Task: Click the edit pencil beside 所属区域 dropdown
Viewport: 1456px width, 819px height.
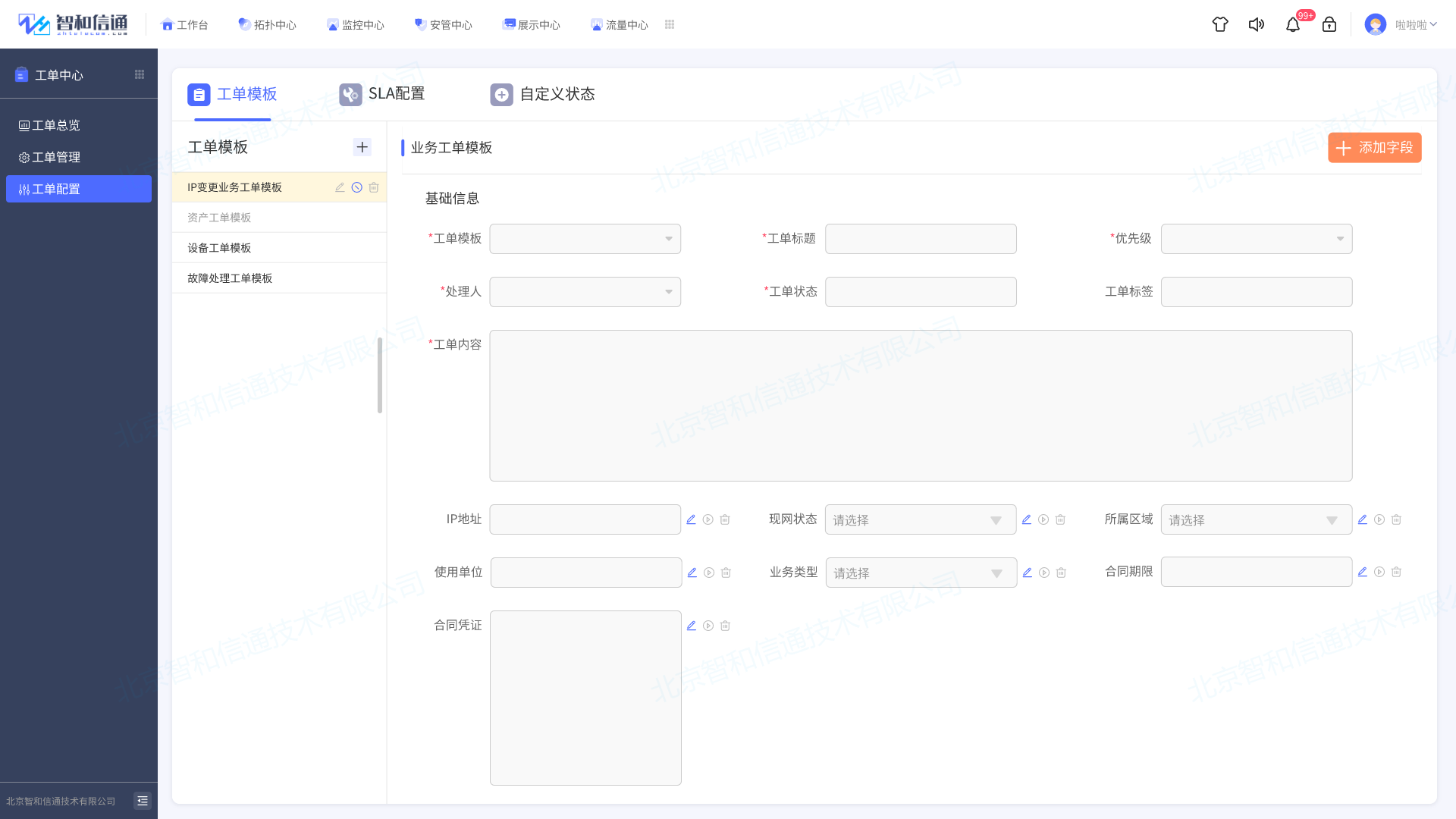Action: coord(1362,519)
